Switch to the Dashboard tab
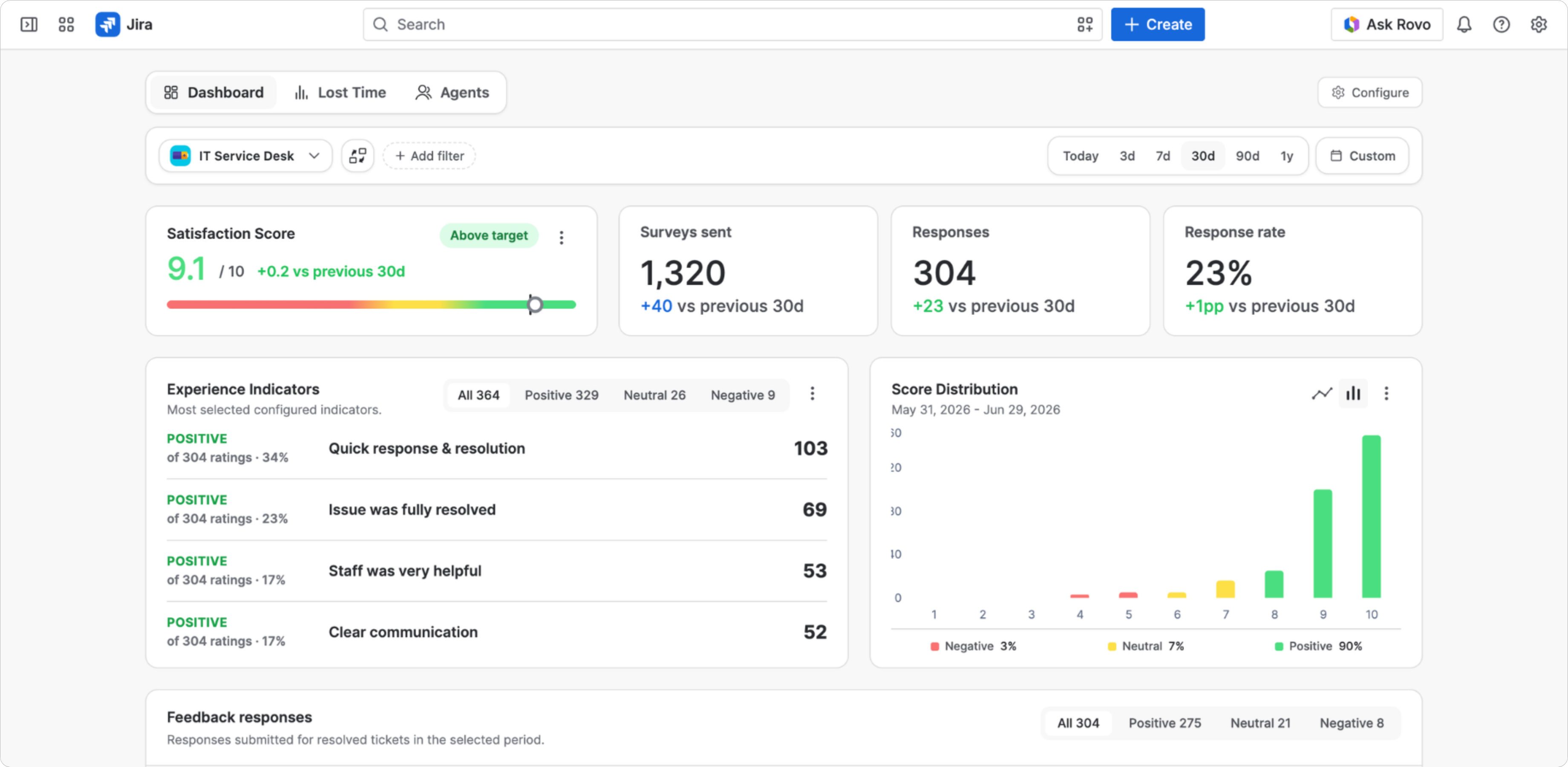Screen dimensions: 1568x767 pyautogui.click(x=213, y=92)
